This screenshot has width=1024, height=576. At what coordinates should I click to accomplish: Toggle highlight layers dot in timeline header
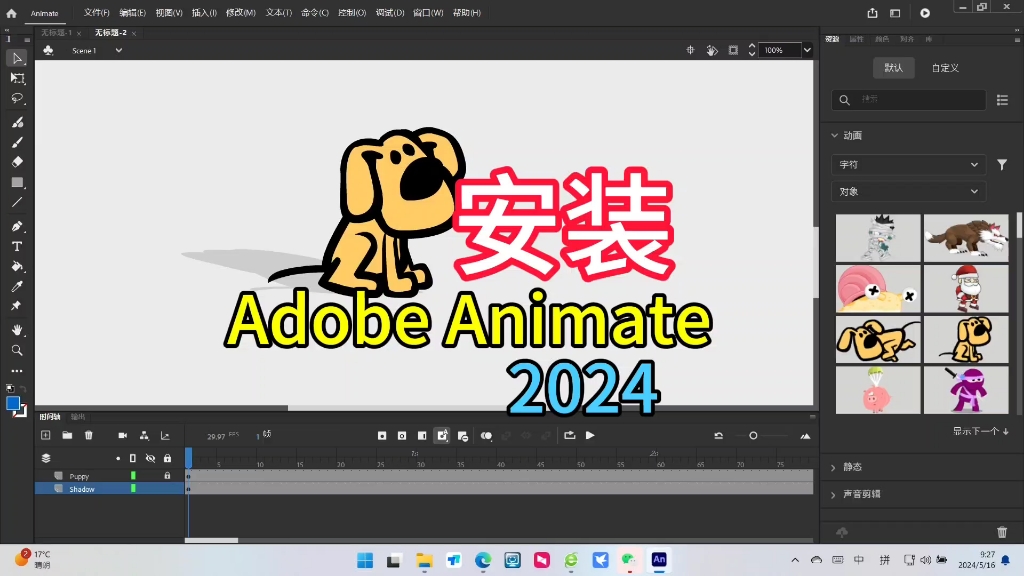point(118,458)
